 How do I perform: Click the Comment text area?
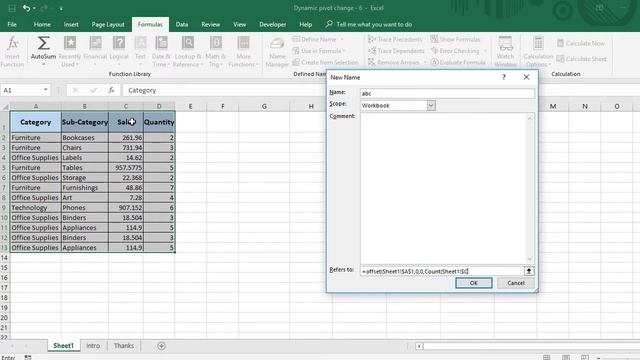[447, 189]
